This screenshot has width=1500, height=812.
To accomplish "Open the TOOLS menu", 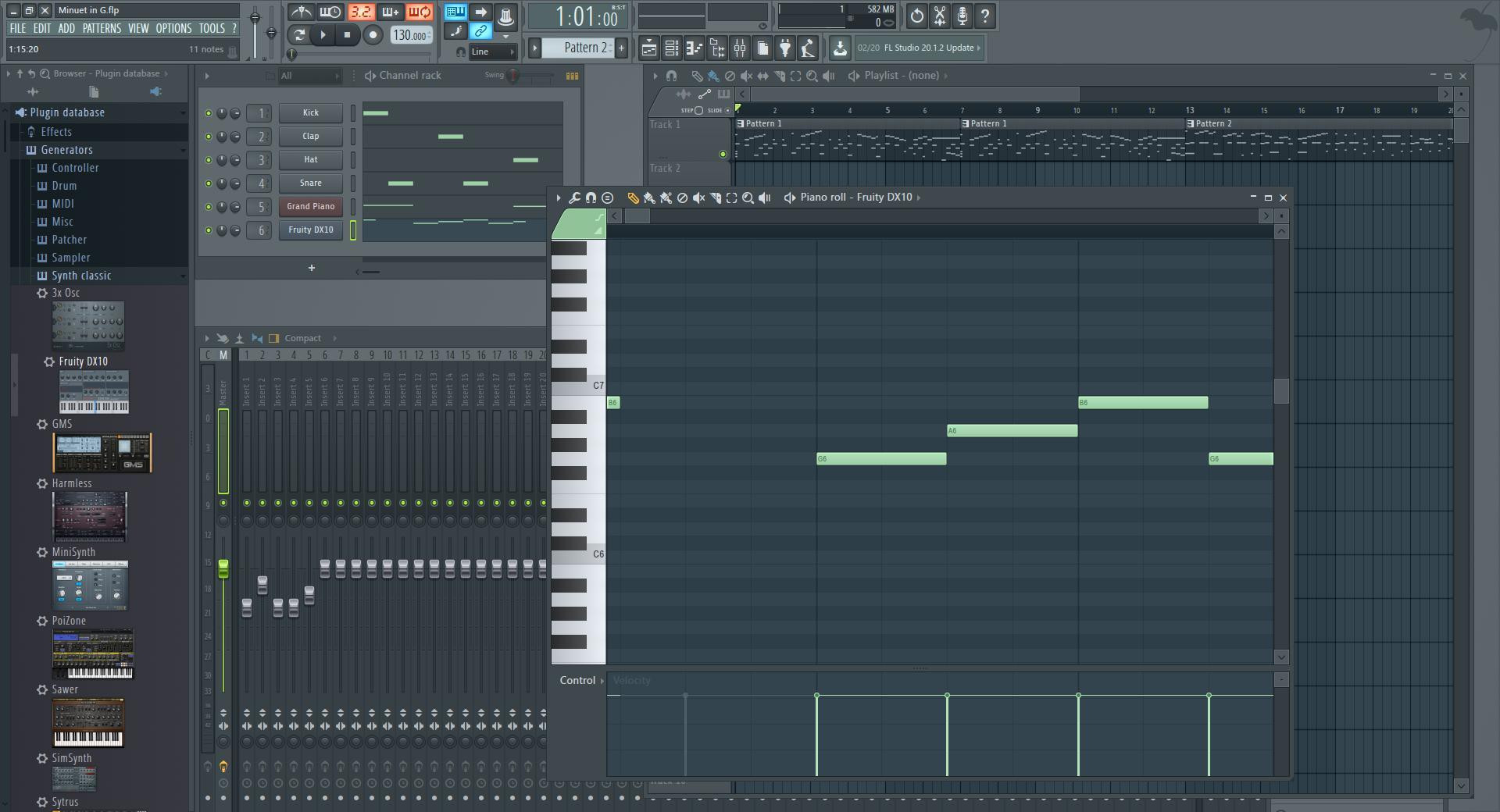I will [211, 28].
